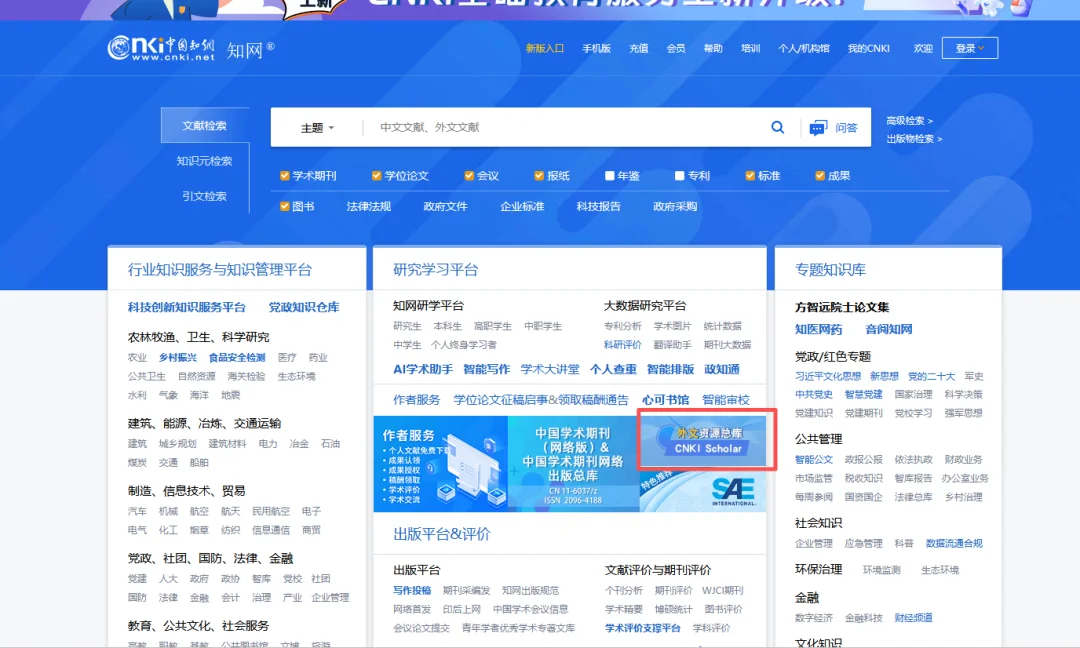Viewport: 1080px width, 648px height.
Task: Click the search box 中文文献、外文文献
Action: coord(565,127)
